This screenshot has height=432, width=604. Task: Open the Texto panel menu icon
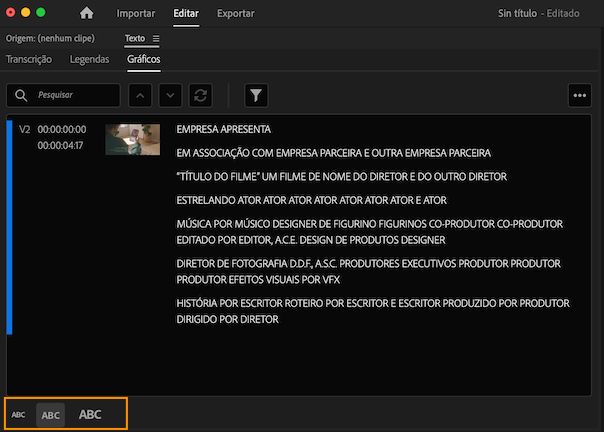click(156, 39)
